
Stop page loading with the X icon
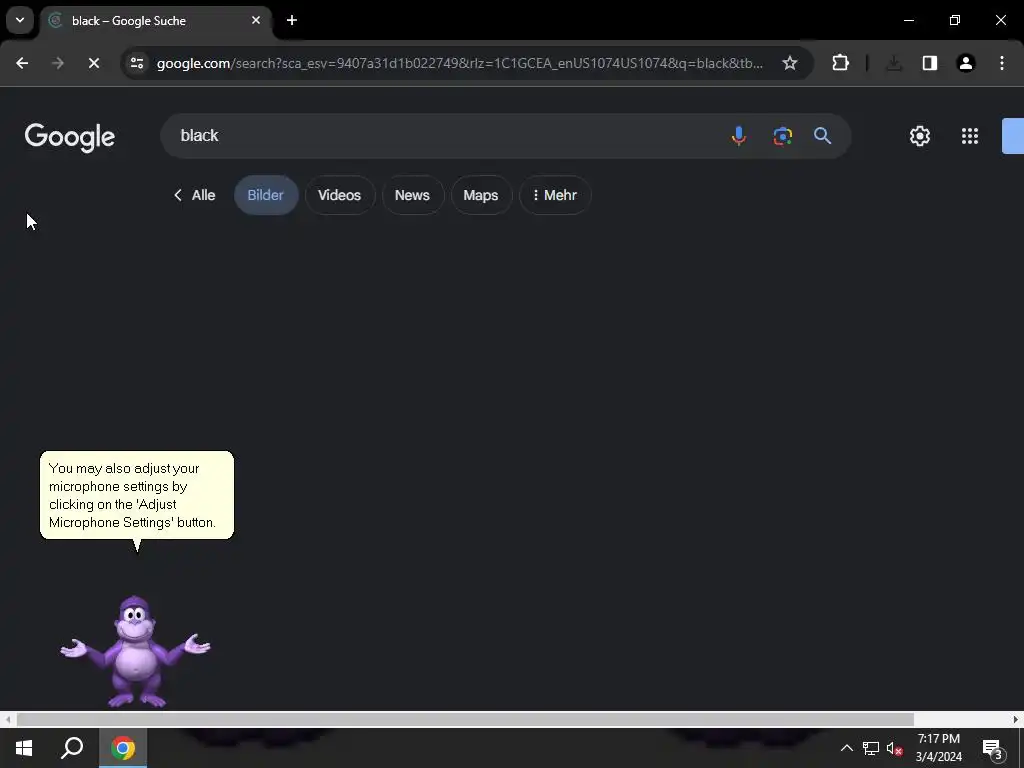tap(93, 63)
